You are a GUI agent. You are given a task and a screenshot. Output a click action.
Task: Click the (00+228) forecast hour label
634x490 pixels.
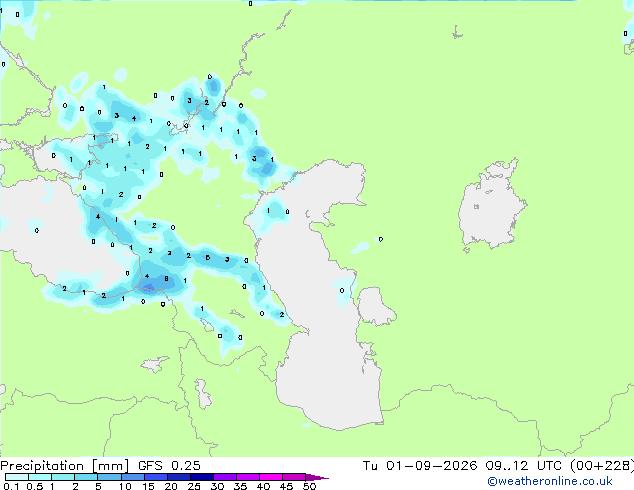(x=602, y=466)
